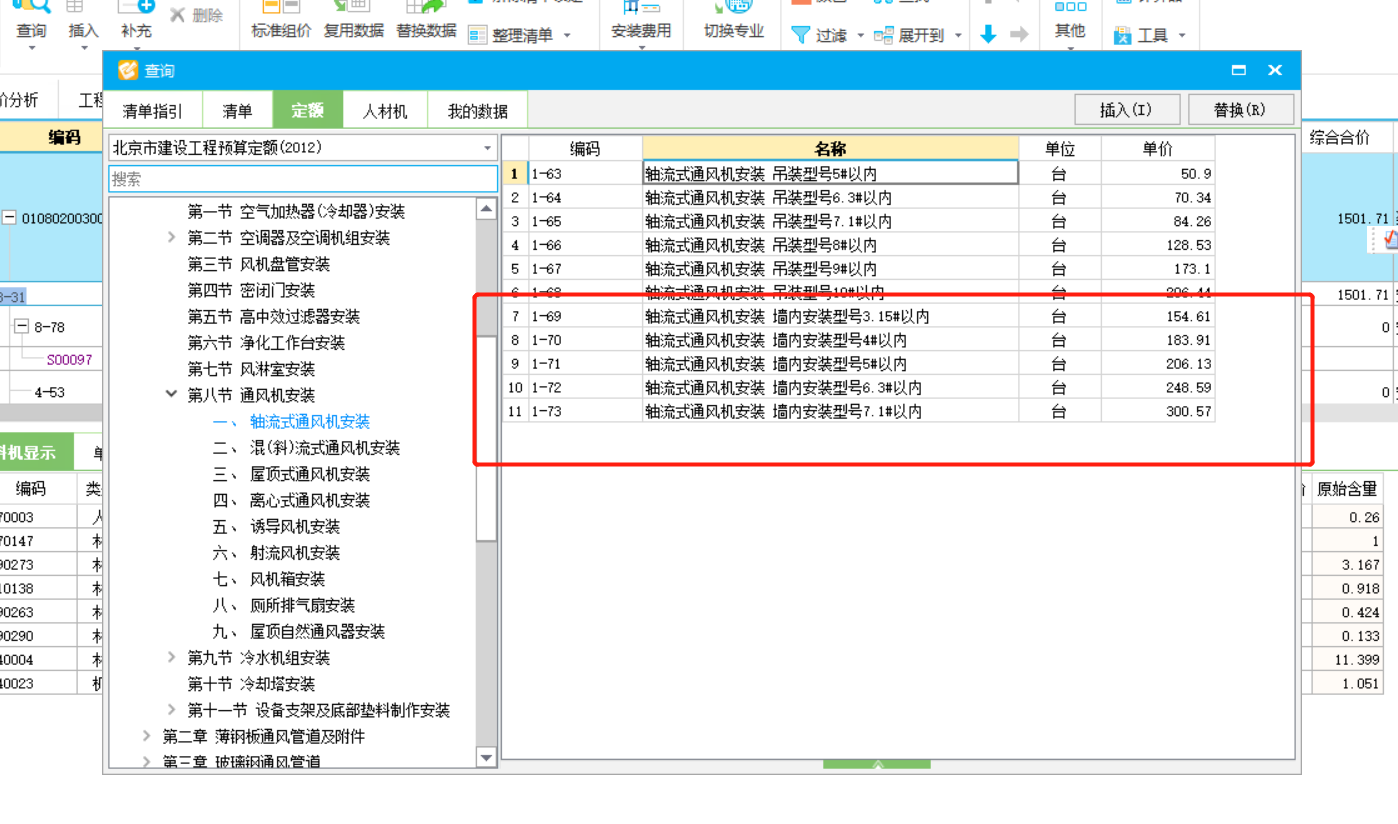Image resolution: width=1398 pixels, height=824 pixels.
Task: Open 安装费用 in the toolbar
Action: point(641,24)
